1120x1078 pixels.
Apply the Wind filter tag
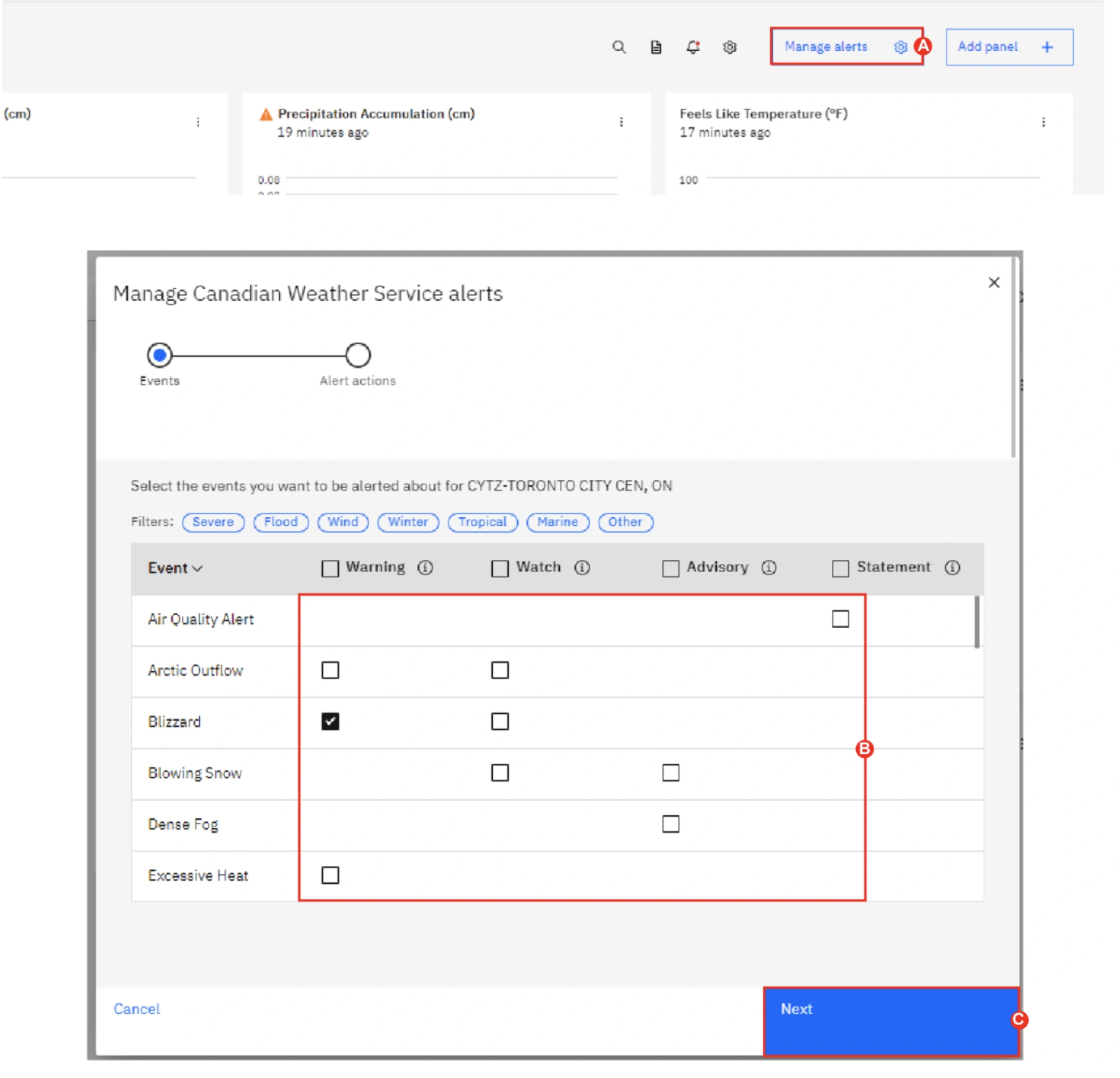(343, 522)
